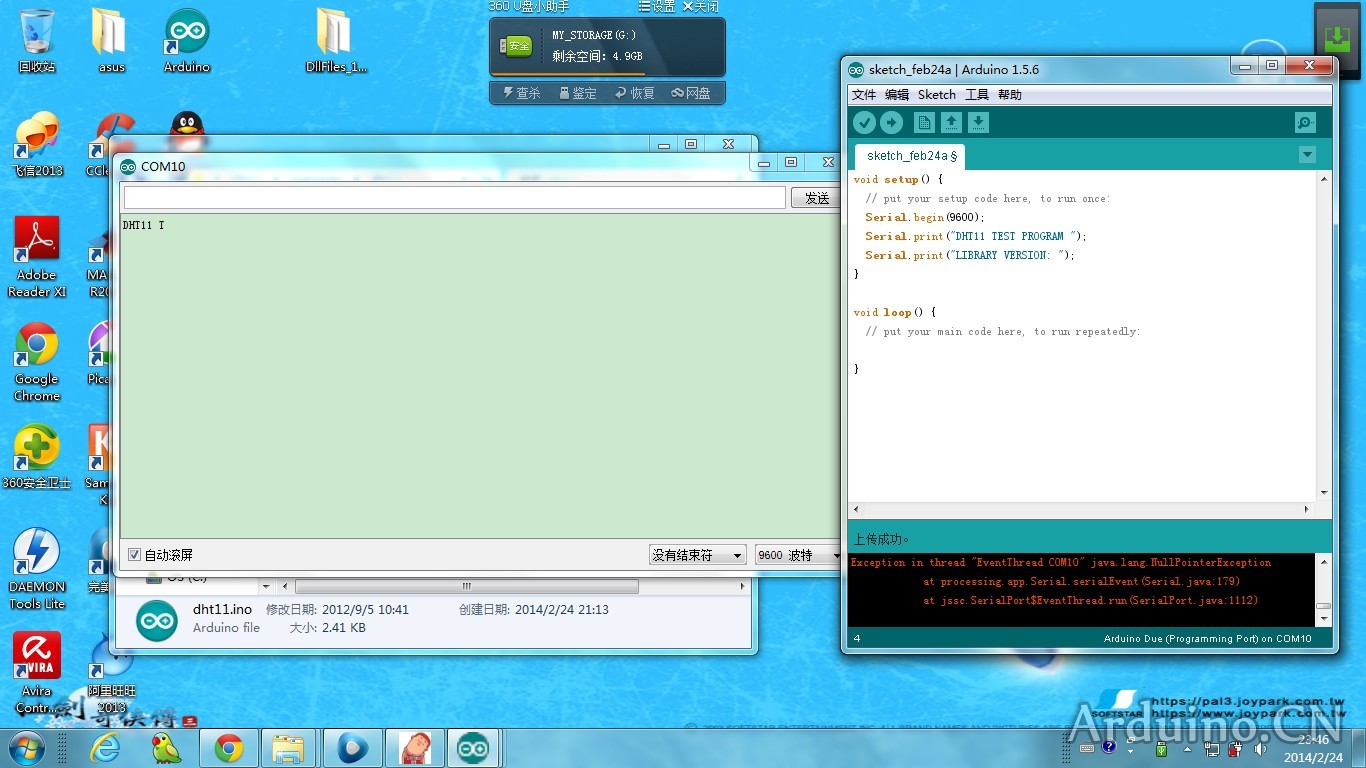Viewport: 1366px width, 768px height.
Task: Open Google Chrome desktop shortcut
Action: [x=37, y=362]
